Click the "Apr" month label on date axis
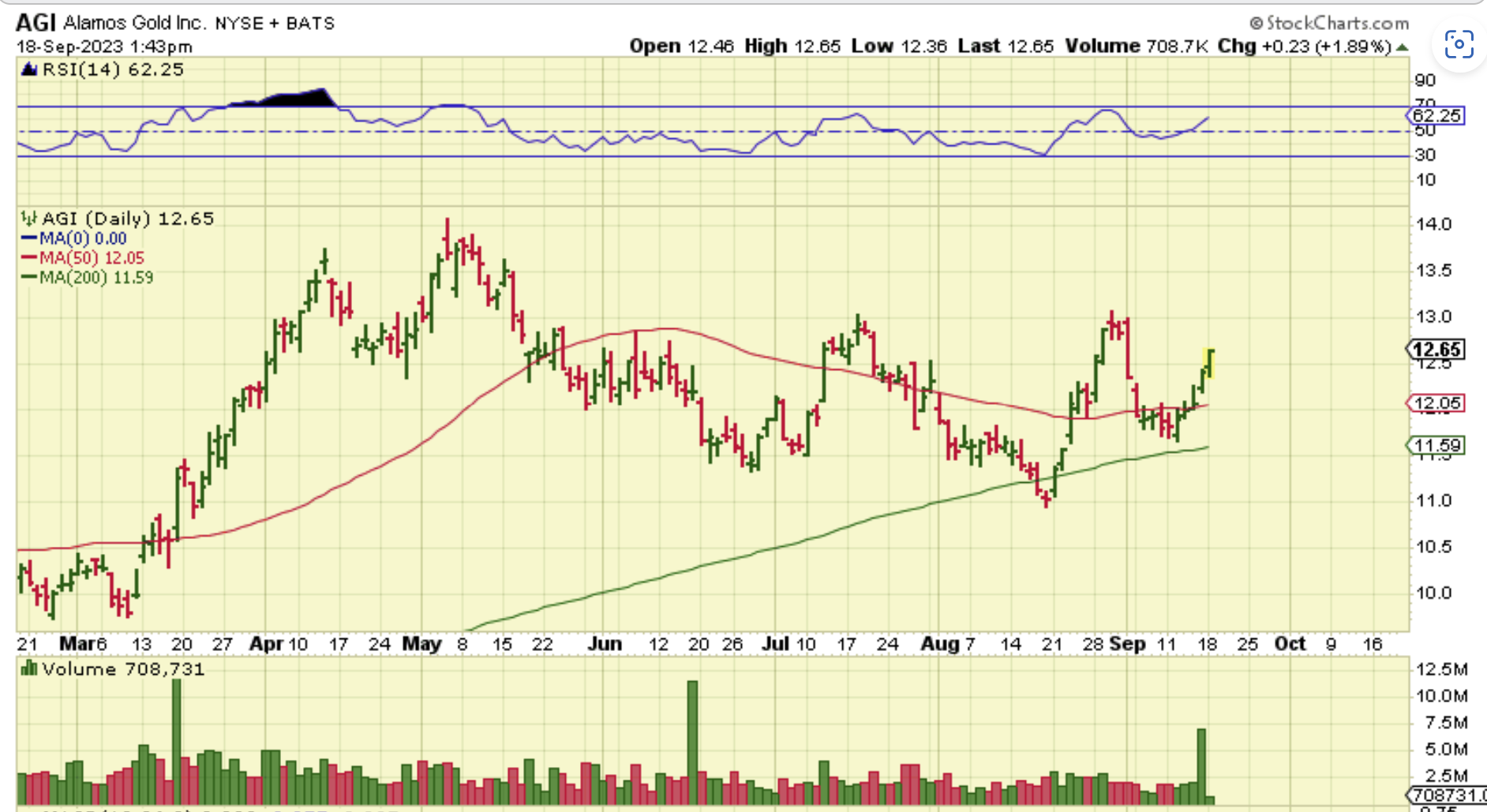1487x812 pixels. [x=266, y=644]
